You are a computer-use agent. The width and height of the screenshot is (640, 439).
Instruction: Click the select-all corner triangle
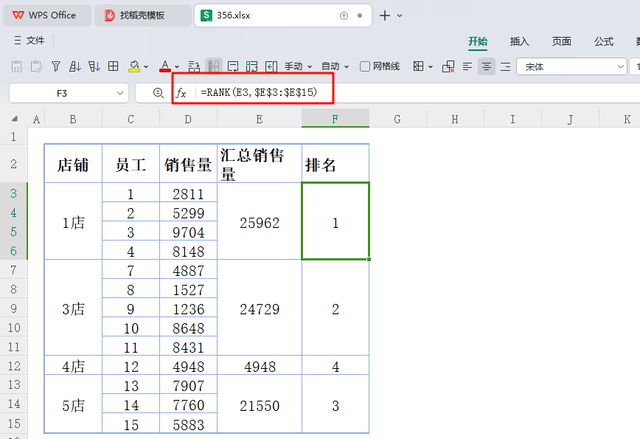point(15,119)
